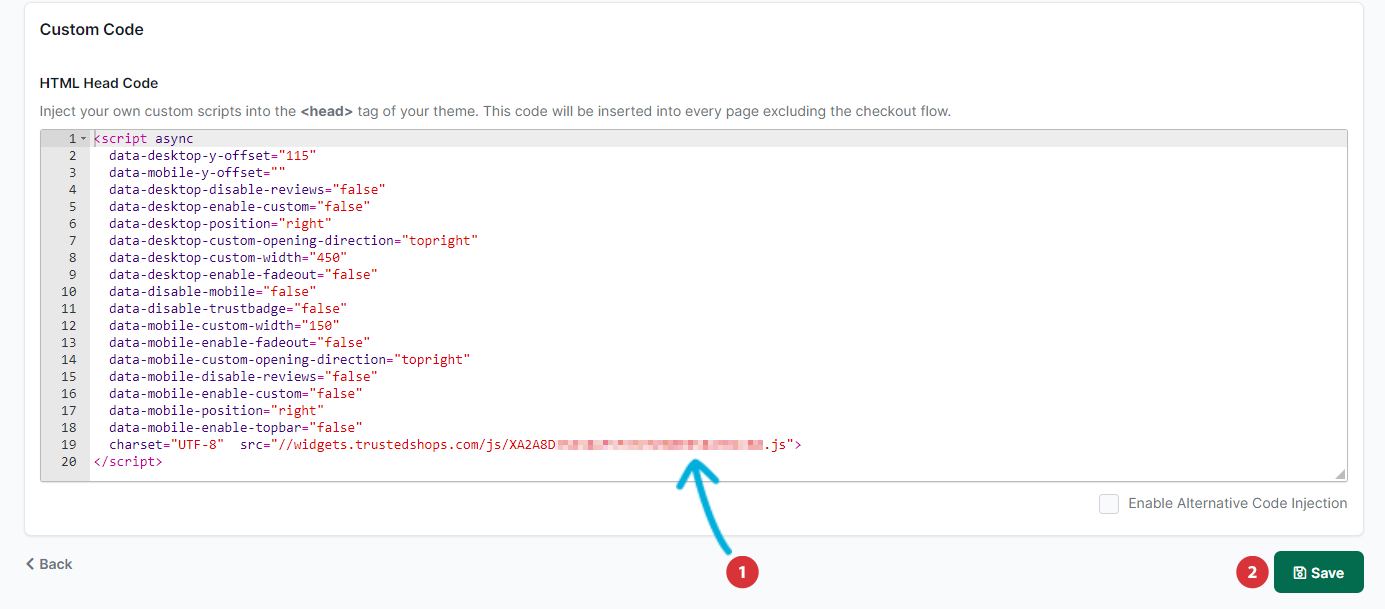
Task: Click the data-desktop-y-offset="115" line
Action: tap(212, 155)
